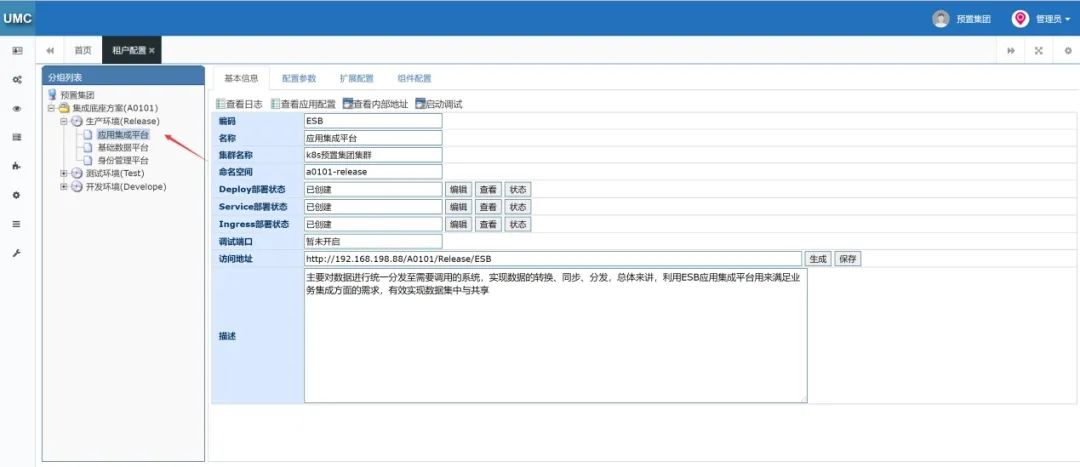
Task: Click the tab scroll-right double arrow
Action: point(1011,50)
